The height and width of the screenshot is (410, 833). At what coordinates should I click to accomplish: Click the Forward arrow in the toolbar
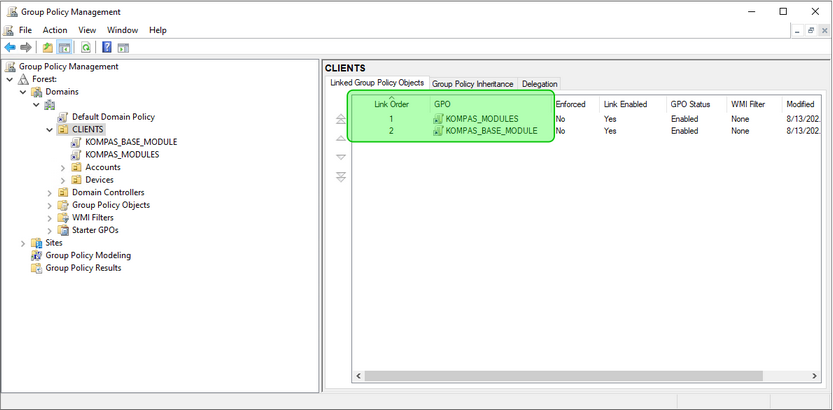pos(25,48)
